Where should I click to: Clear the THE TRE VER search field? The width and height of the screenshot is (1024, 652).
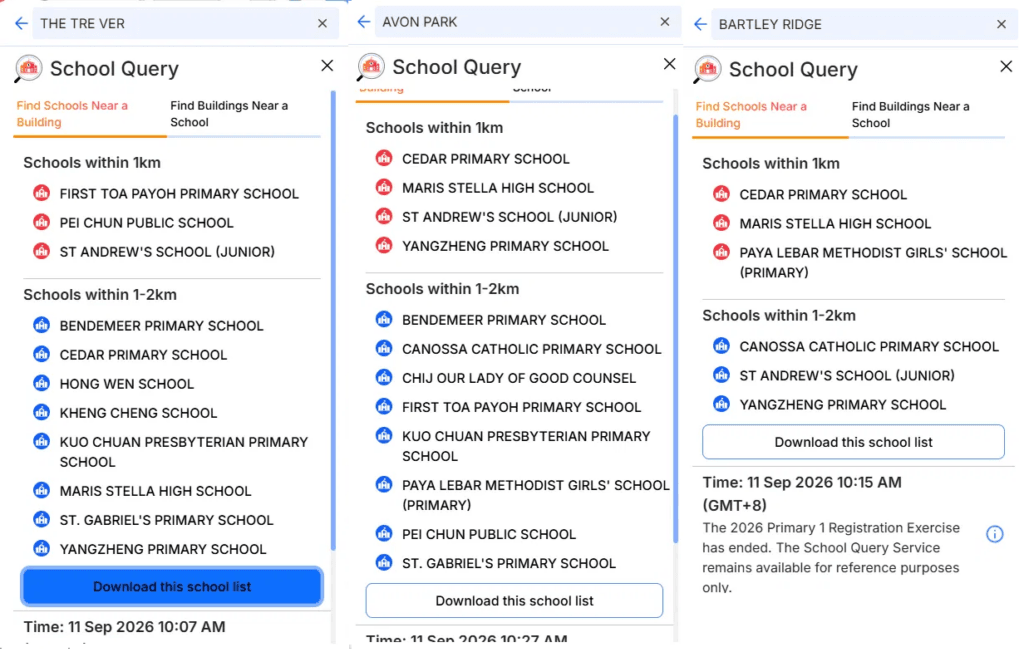pos(323,24)
